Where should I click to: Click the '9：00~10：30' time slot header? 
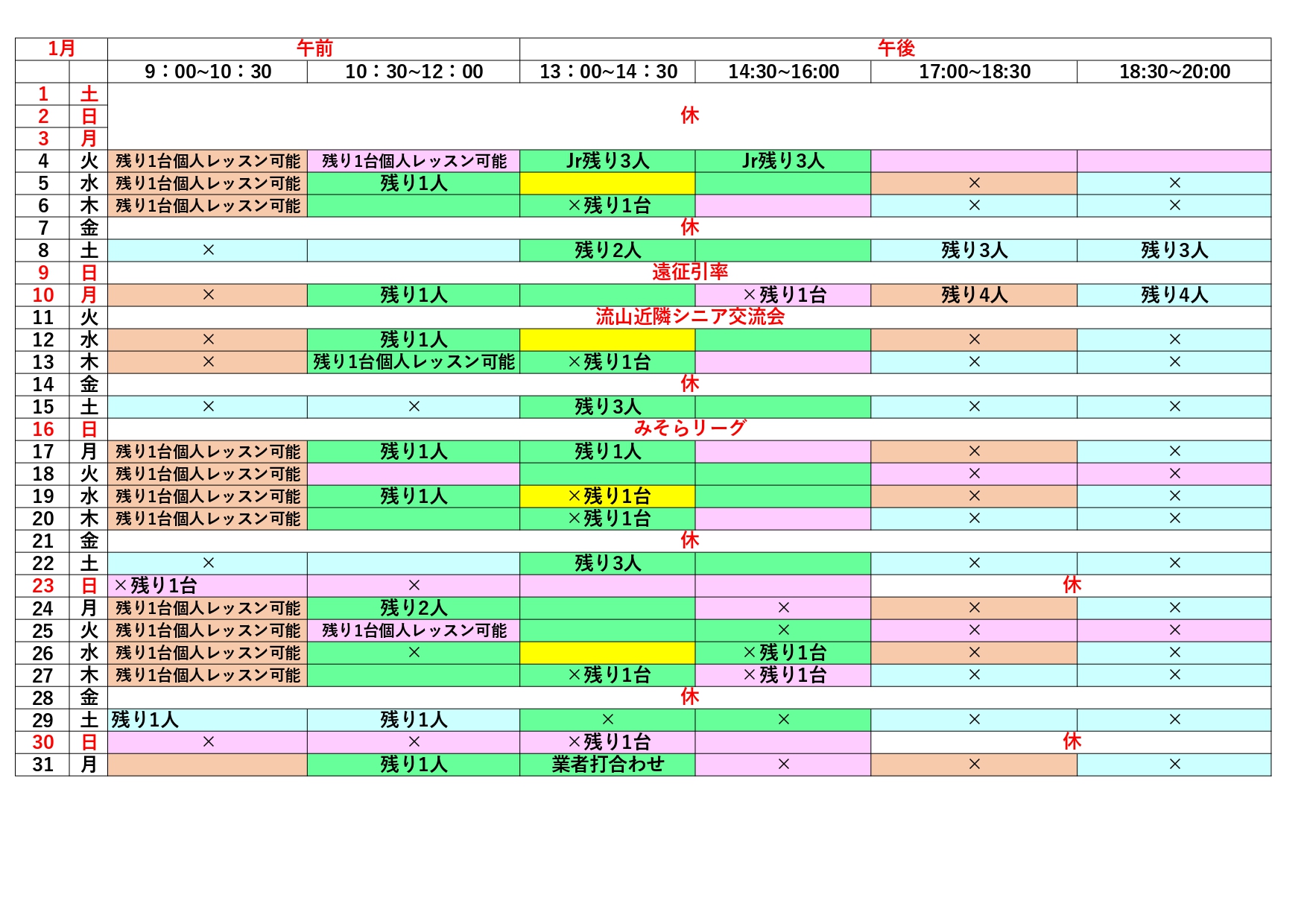click(207, 72)
